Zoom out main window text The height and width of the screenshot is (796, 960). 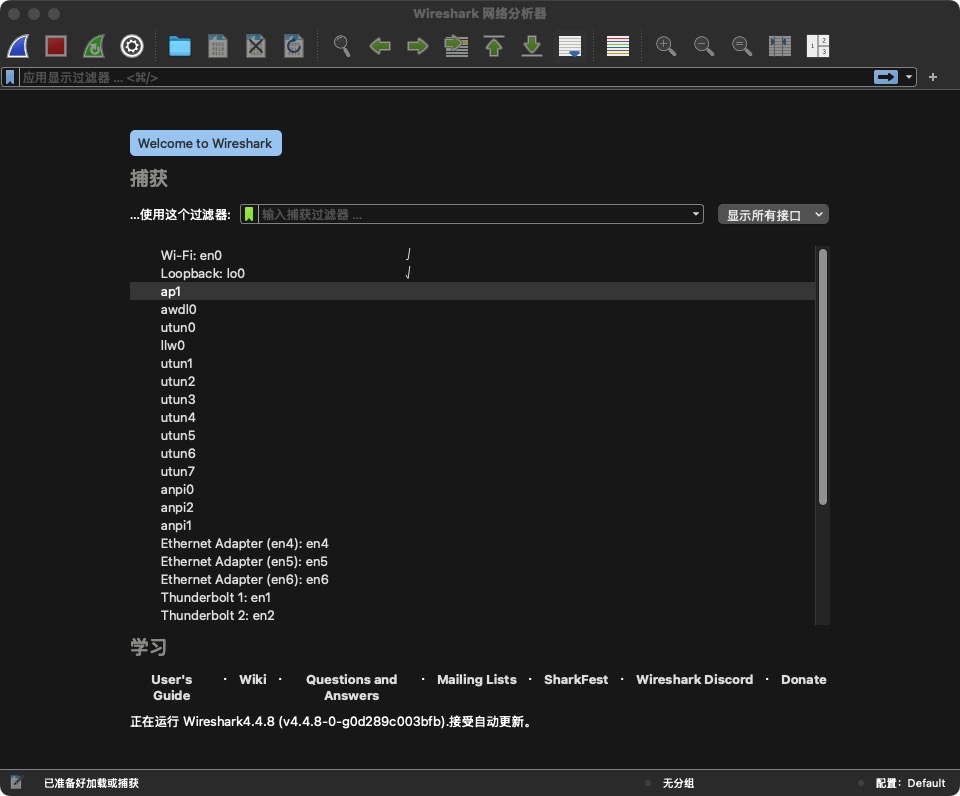point(703,46)
